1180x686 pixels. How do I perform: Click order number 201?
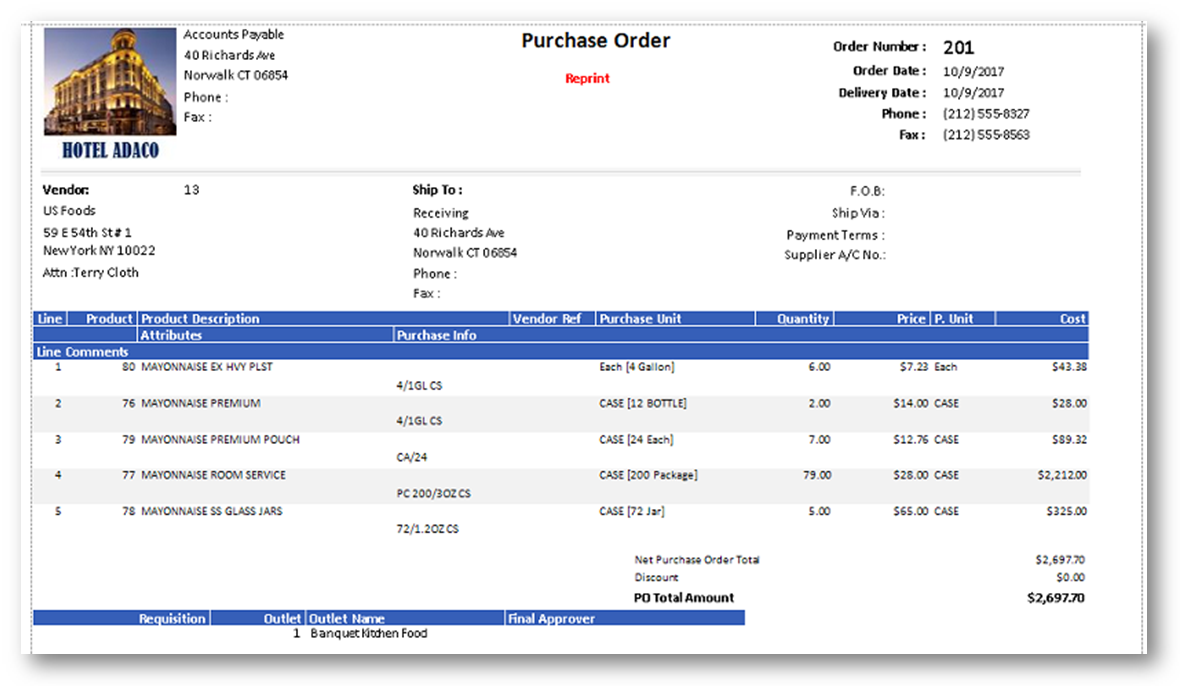point(958,47)
